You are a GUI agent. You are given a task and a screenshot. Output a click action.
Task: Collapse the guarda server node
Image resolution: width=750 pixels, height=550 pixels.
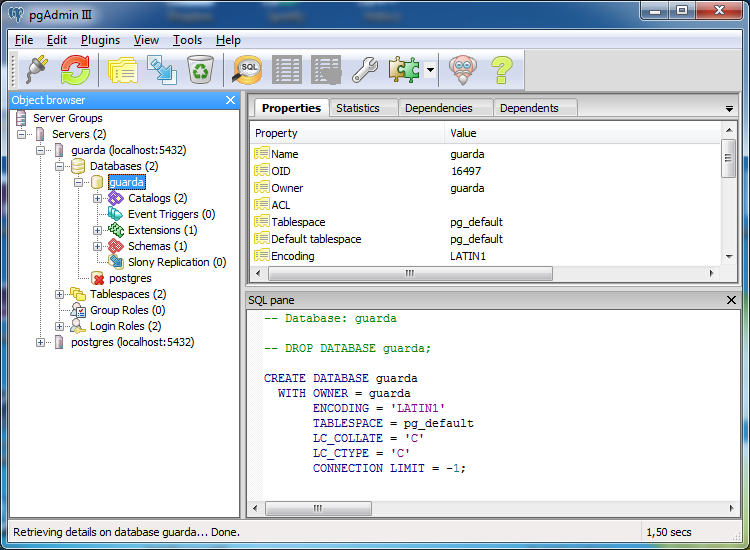pyautogui.click(x=40, y=150)
